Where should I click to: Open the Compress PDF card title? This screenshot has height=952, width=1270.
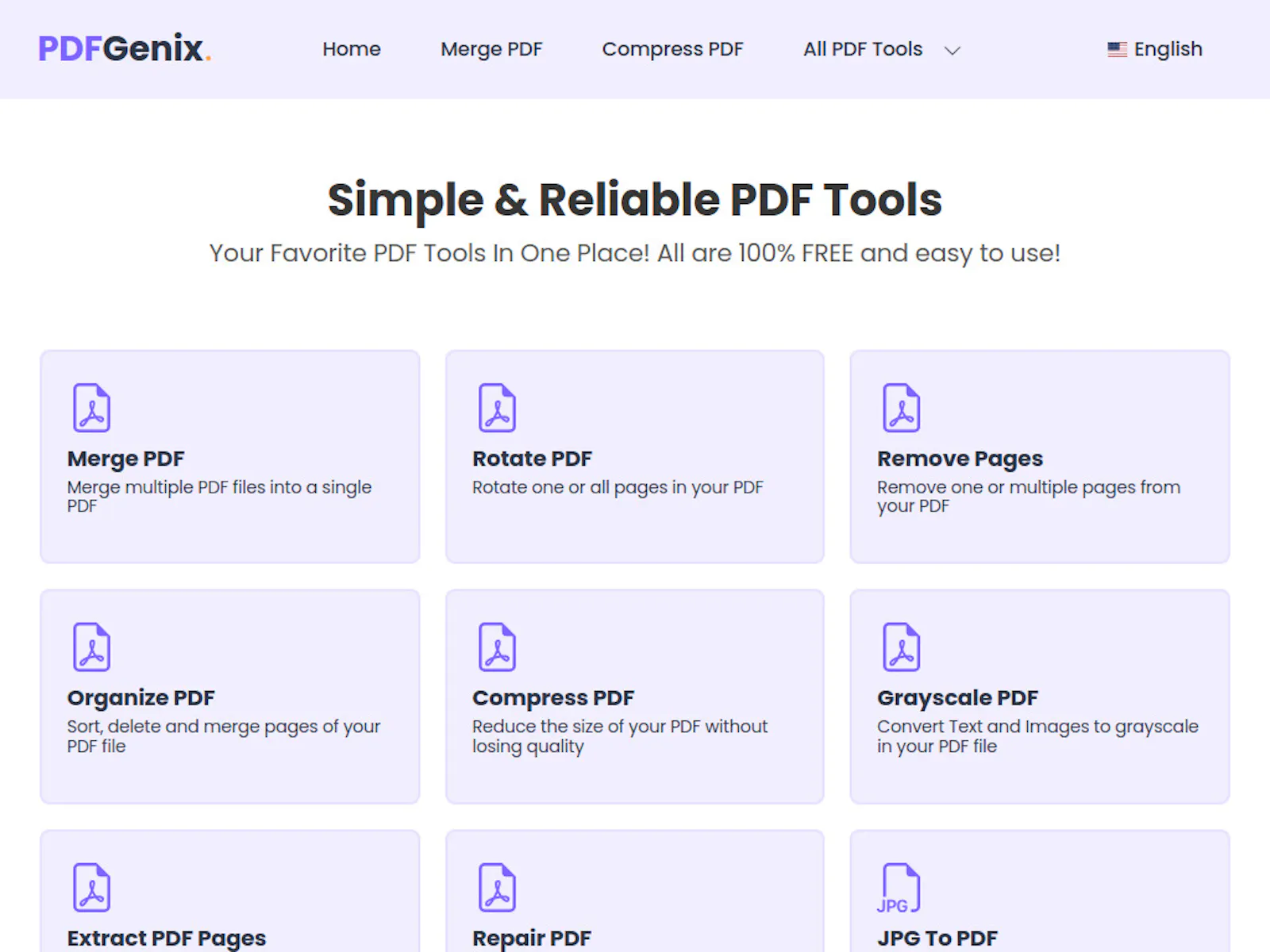[x=553, y=698]
